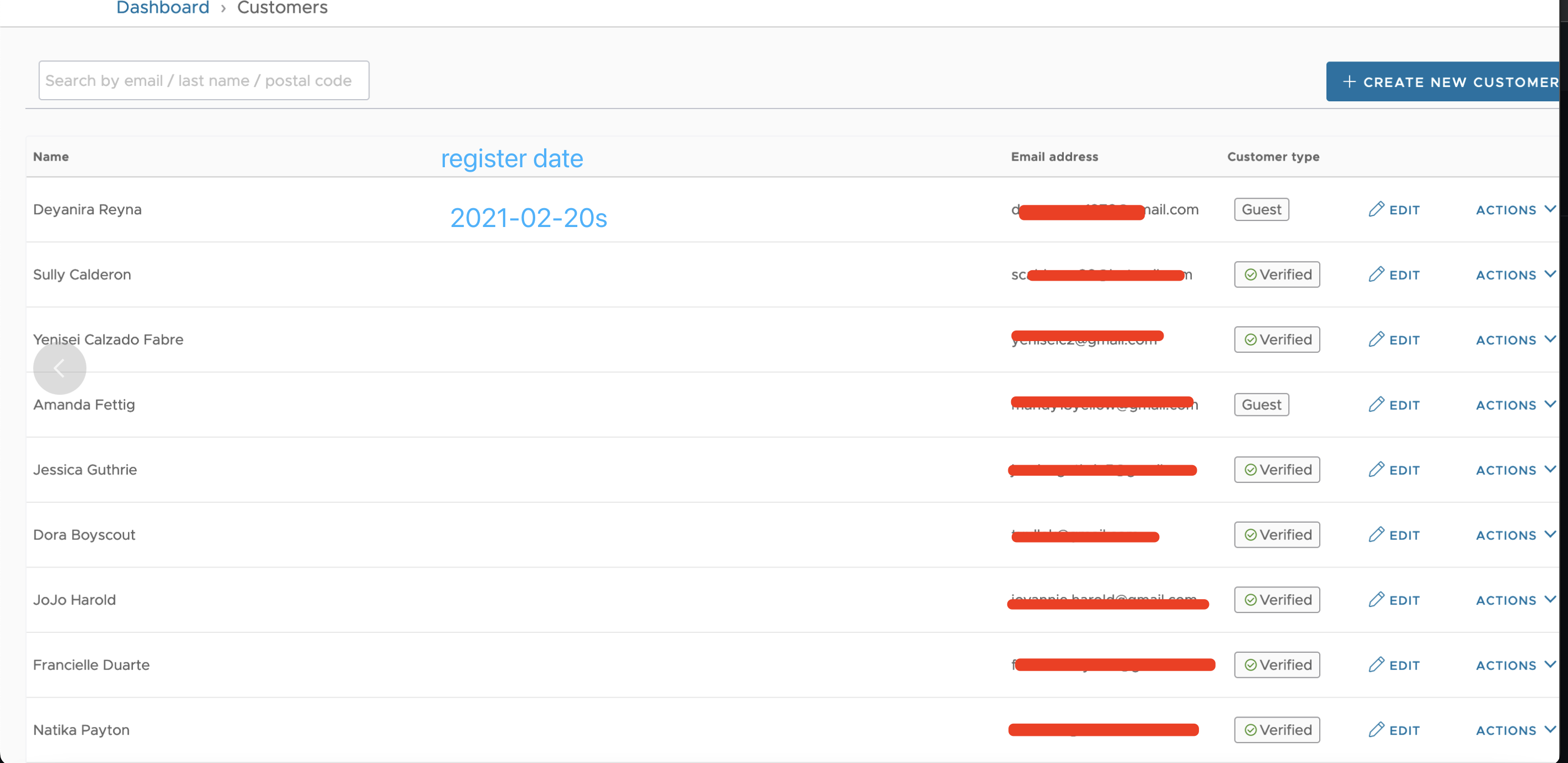This screenshot has width=1568, height=763.
Task: Expand the Actions menu for Sully Calderon
Action: coord(1514,275)
